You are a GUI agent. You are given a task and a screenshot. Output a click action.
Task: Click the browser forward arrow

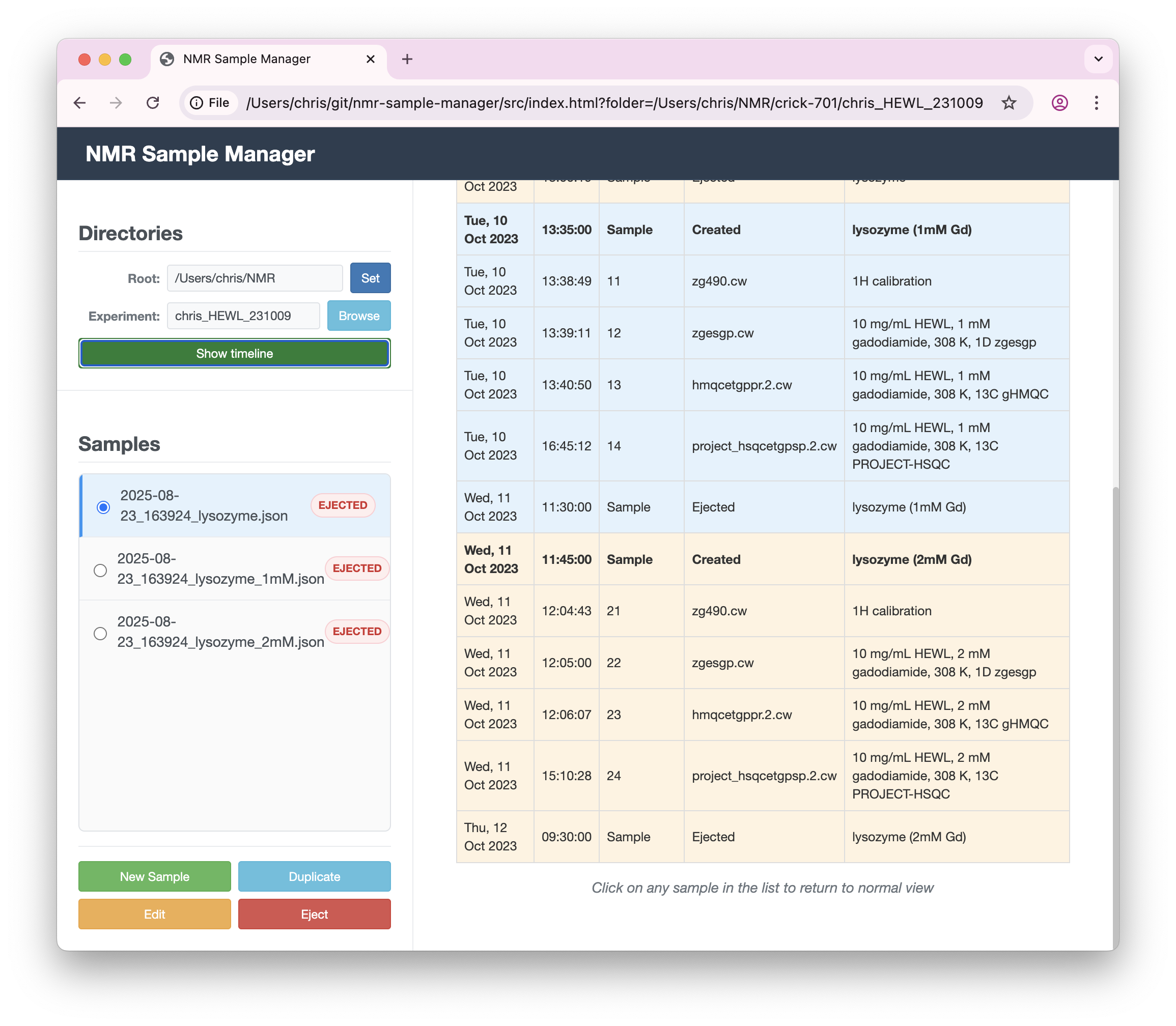click(x=116, y=102)
